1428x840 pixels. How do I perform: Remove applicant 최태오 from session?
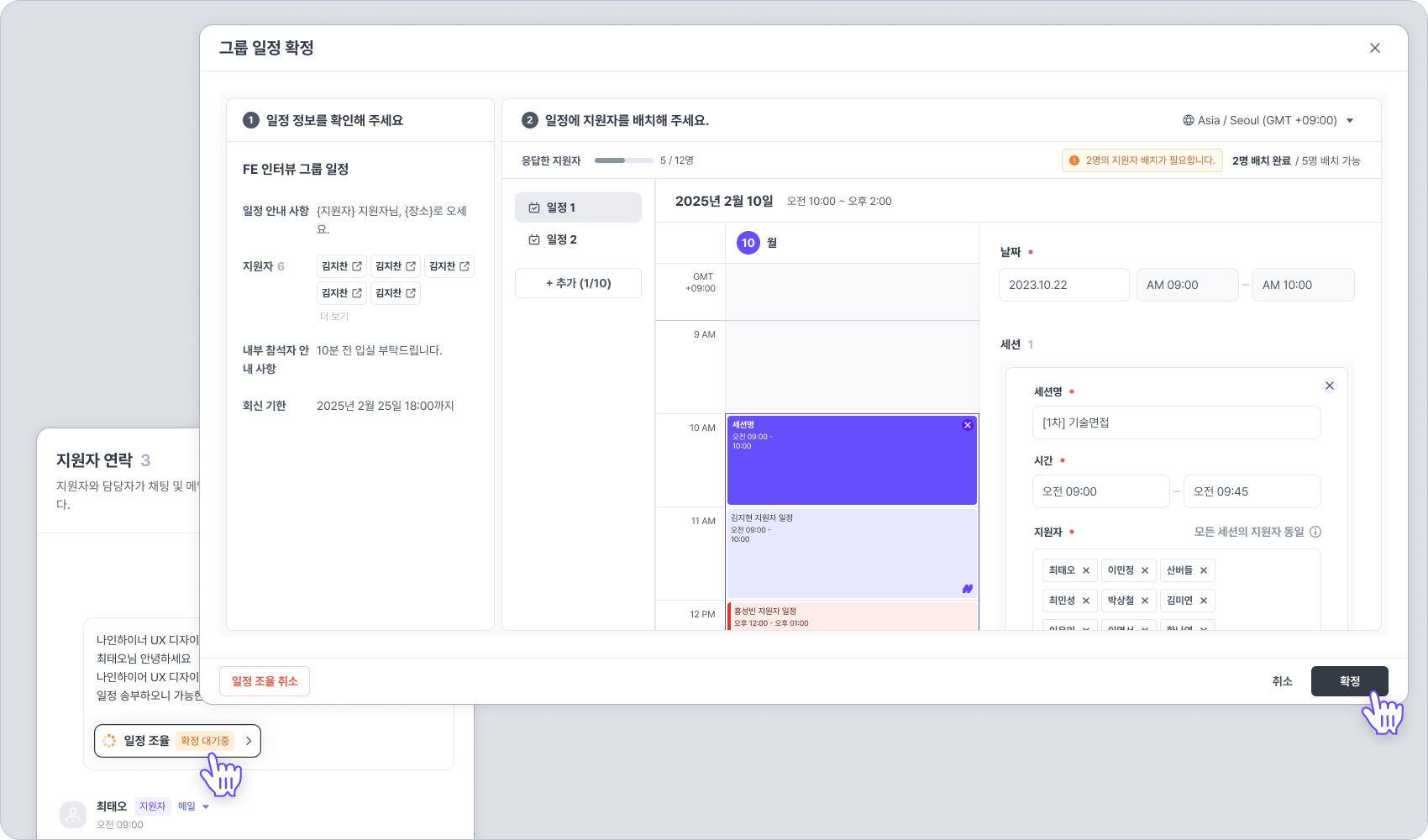pyautogui.click(x=1086, y=570)
